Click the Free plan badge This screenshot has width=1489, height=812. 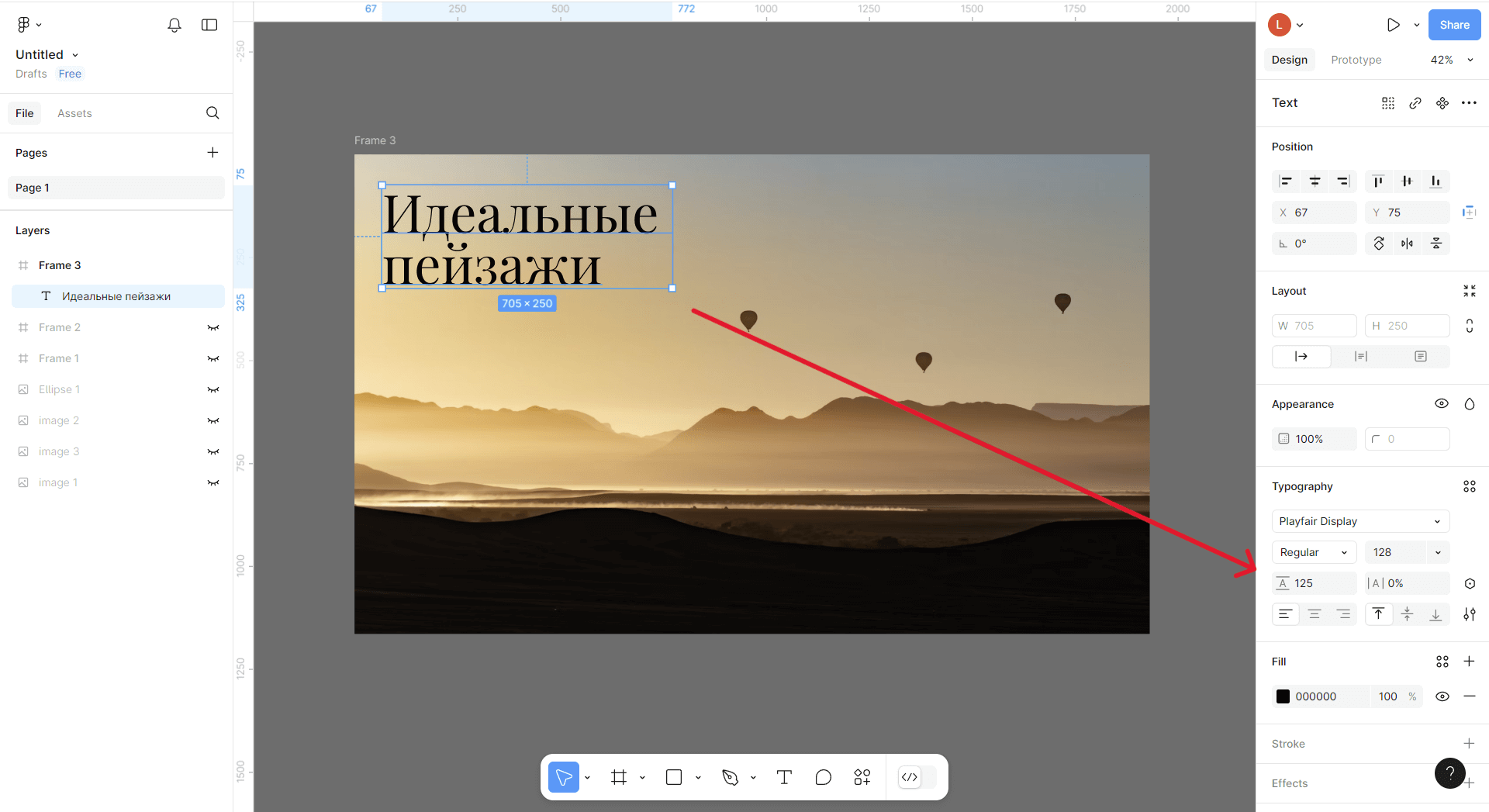pos(70,74)
